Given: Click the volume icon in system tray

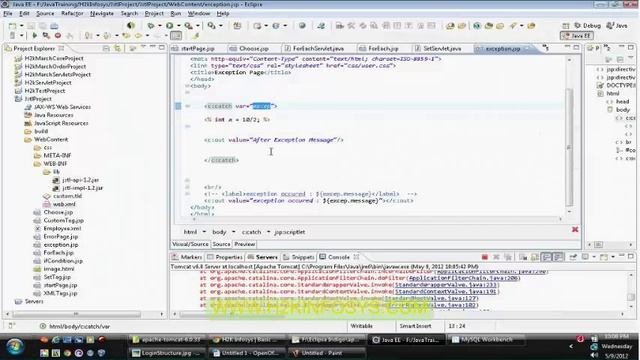Looking at the screenshot, I should 594,355.
